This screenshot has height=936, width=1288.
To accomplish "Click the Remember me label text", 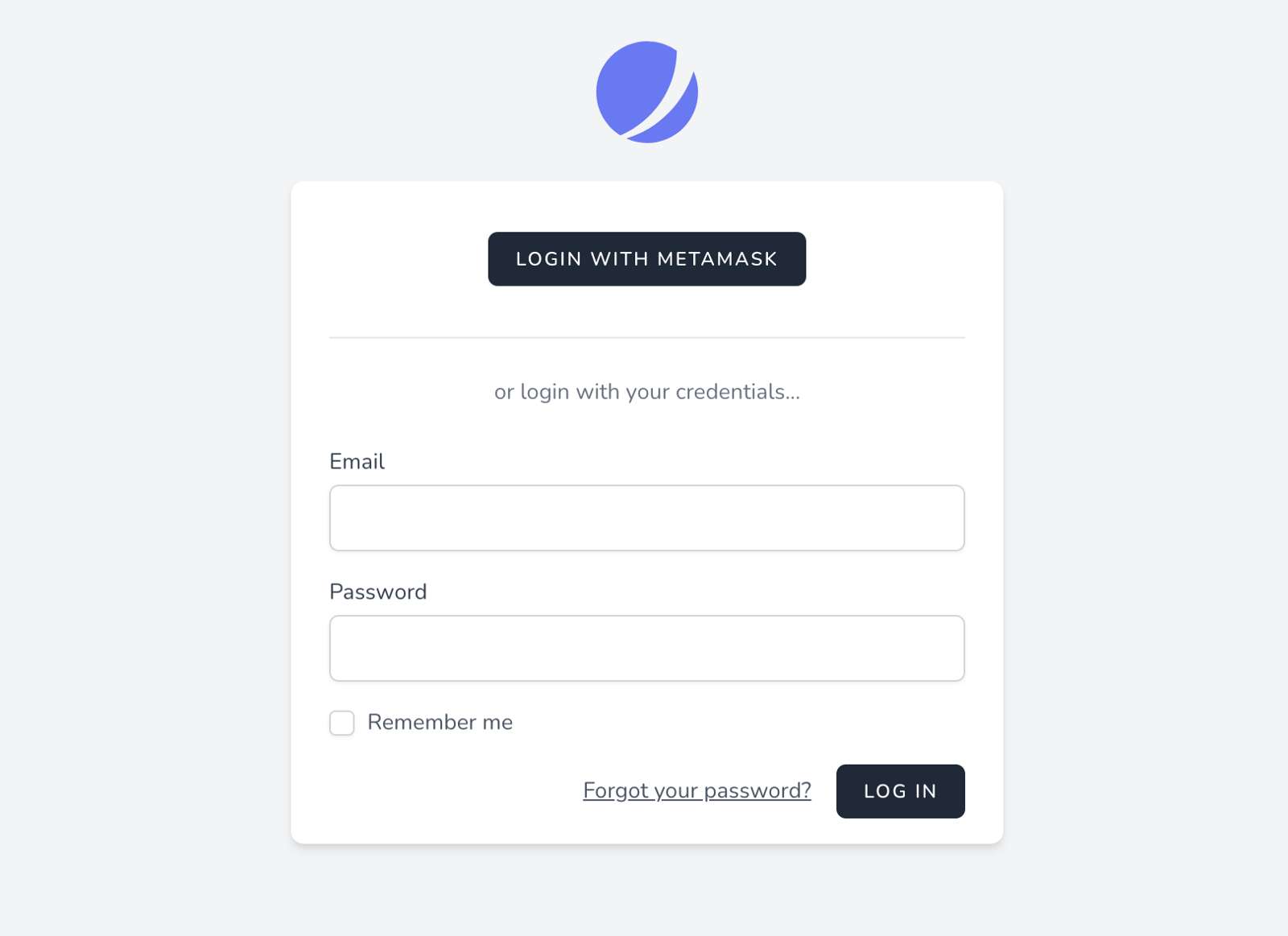I will (x=440, y=722).
